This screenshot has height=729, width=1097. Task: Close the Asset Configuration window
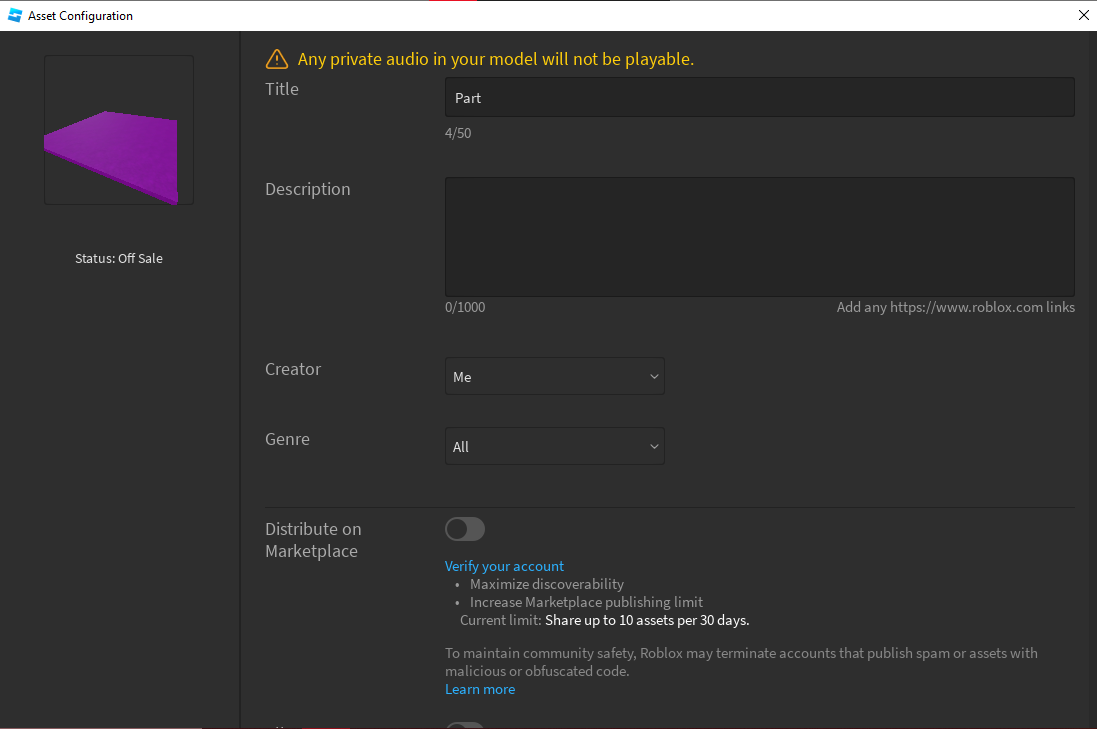coord(1083,15)
